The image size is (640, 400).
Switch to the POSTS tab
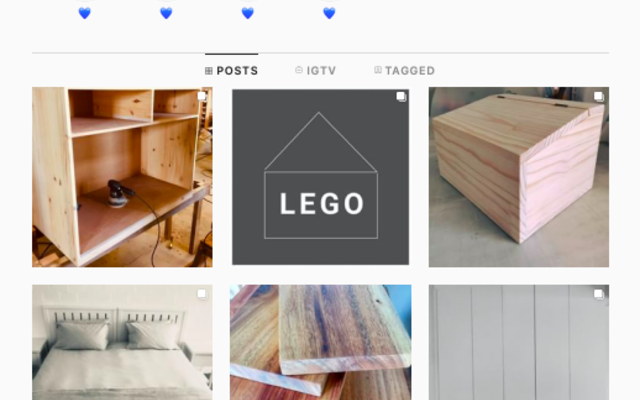click(231, 71)
